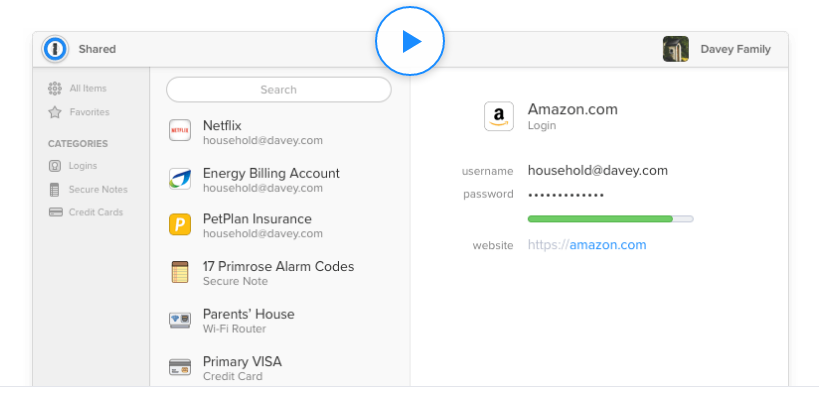Open the Davey Family account avatar
Image resolution: width=819 pixels, height=409 pixels.
(676, 49)
